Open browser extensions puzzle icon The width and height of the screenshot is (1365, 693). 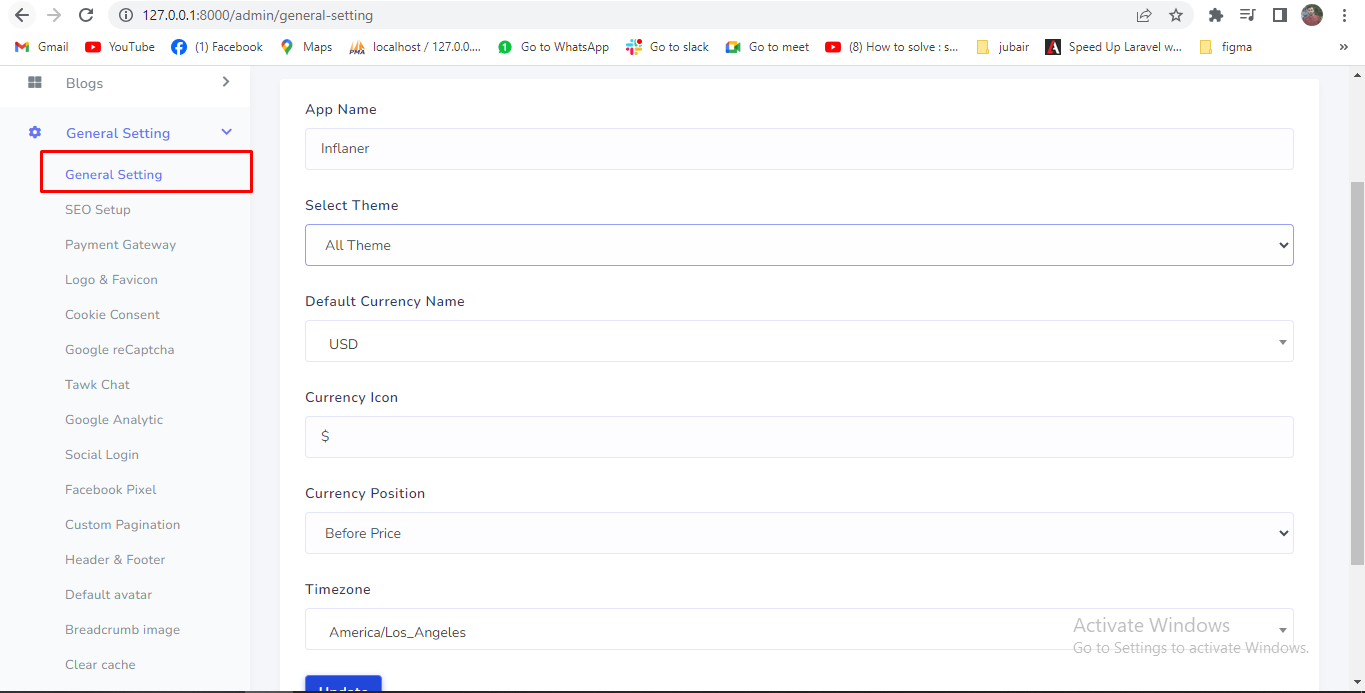(x=1216, y=15)
